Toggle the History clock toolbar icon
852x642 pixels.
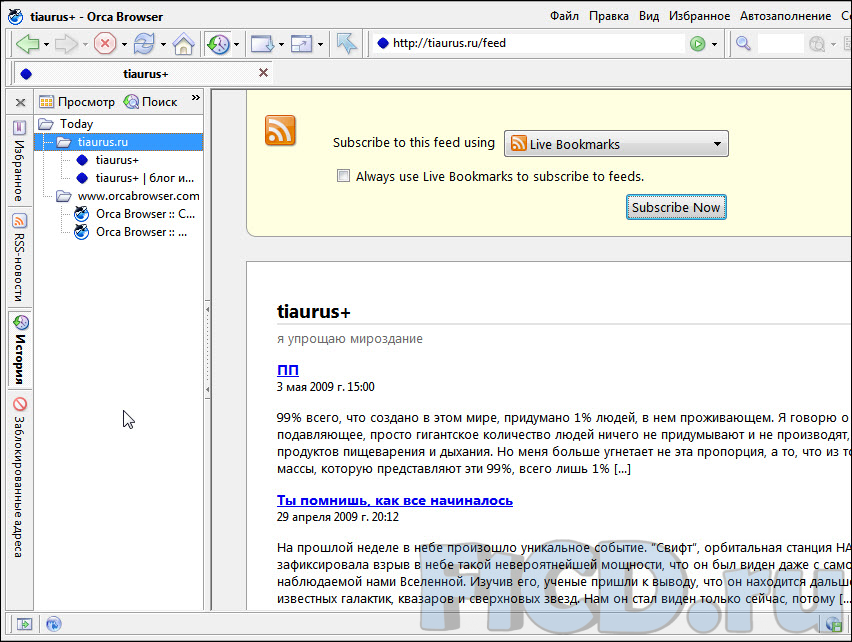tap(218, 43)
